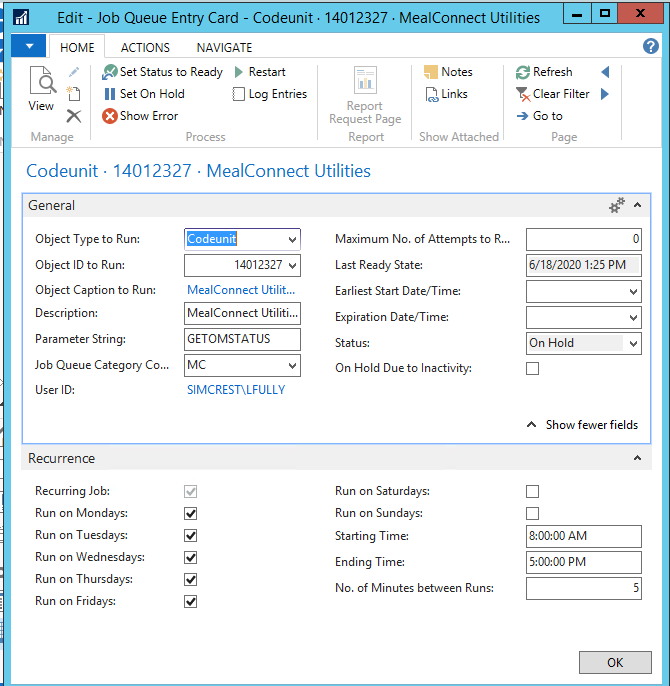Viewport: 670px width, 686px height.
Task: Collapse the Recurrence section
Action: point(636,459)
